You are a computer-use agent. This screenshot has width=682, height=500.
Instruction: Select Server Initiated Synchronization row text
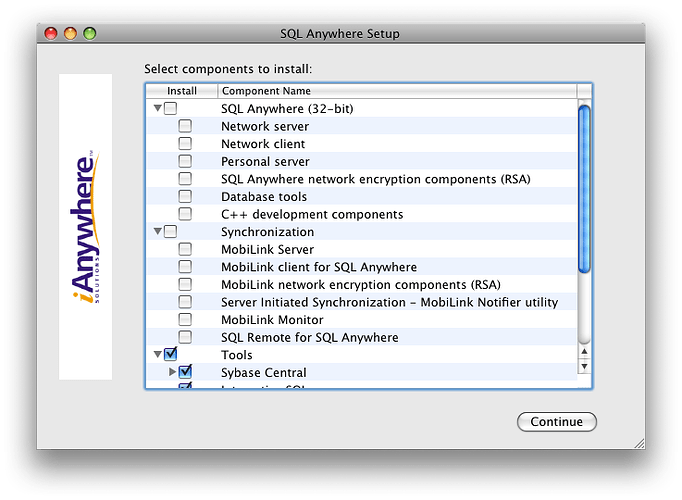(389, 302)
